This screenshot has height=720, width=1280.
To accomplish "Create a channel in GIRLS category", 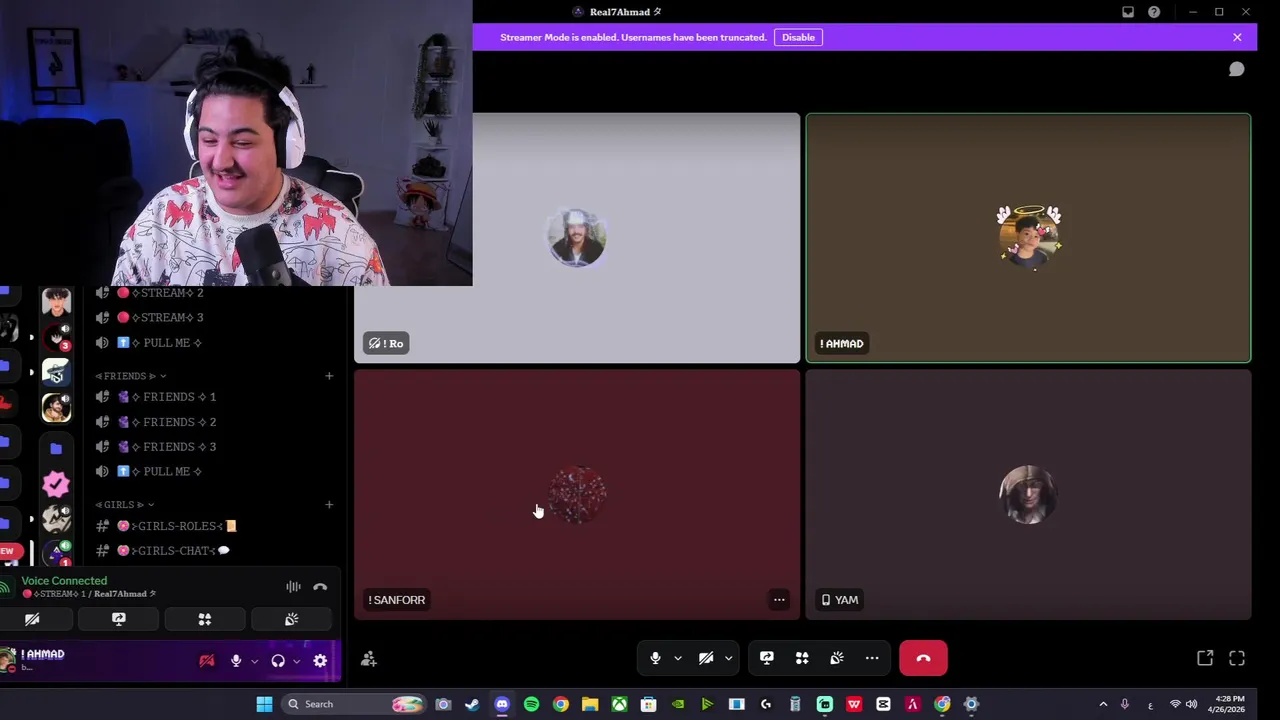I will click(329, 505).
